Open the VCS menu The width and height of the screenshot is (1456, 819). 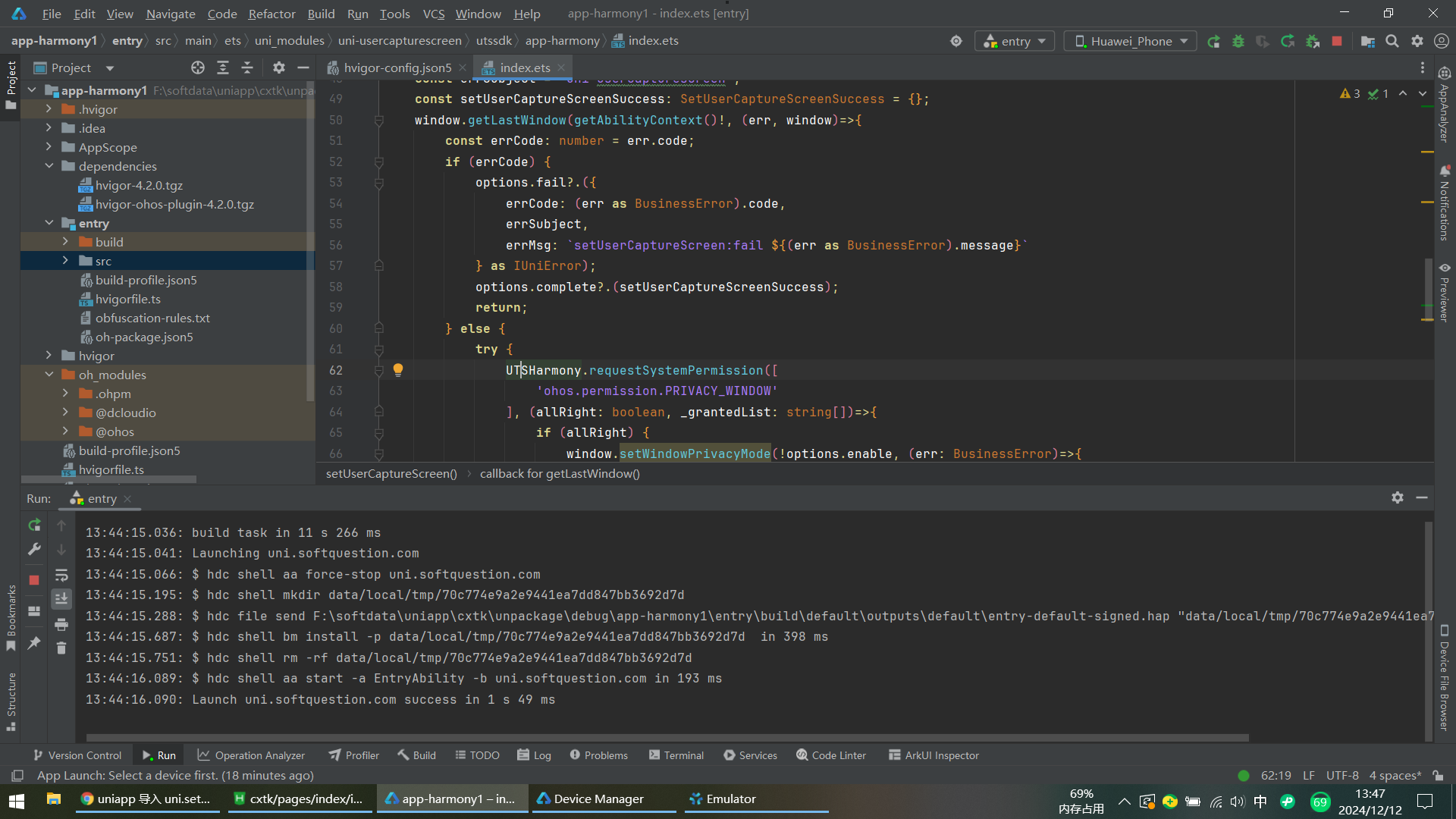[x=433, y=14]
